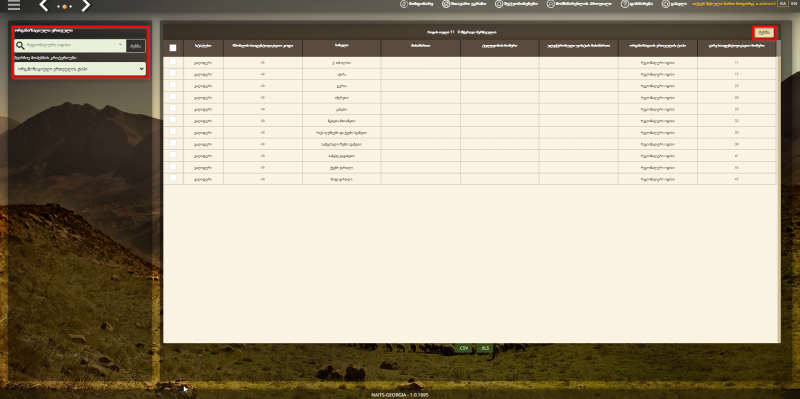Screen dimensions: 800x399
Task: Click the cell showing 44
Action: pyautogui.click(x=736, y=168)
